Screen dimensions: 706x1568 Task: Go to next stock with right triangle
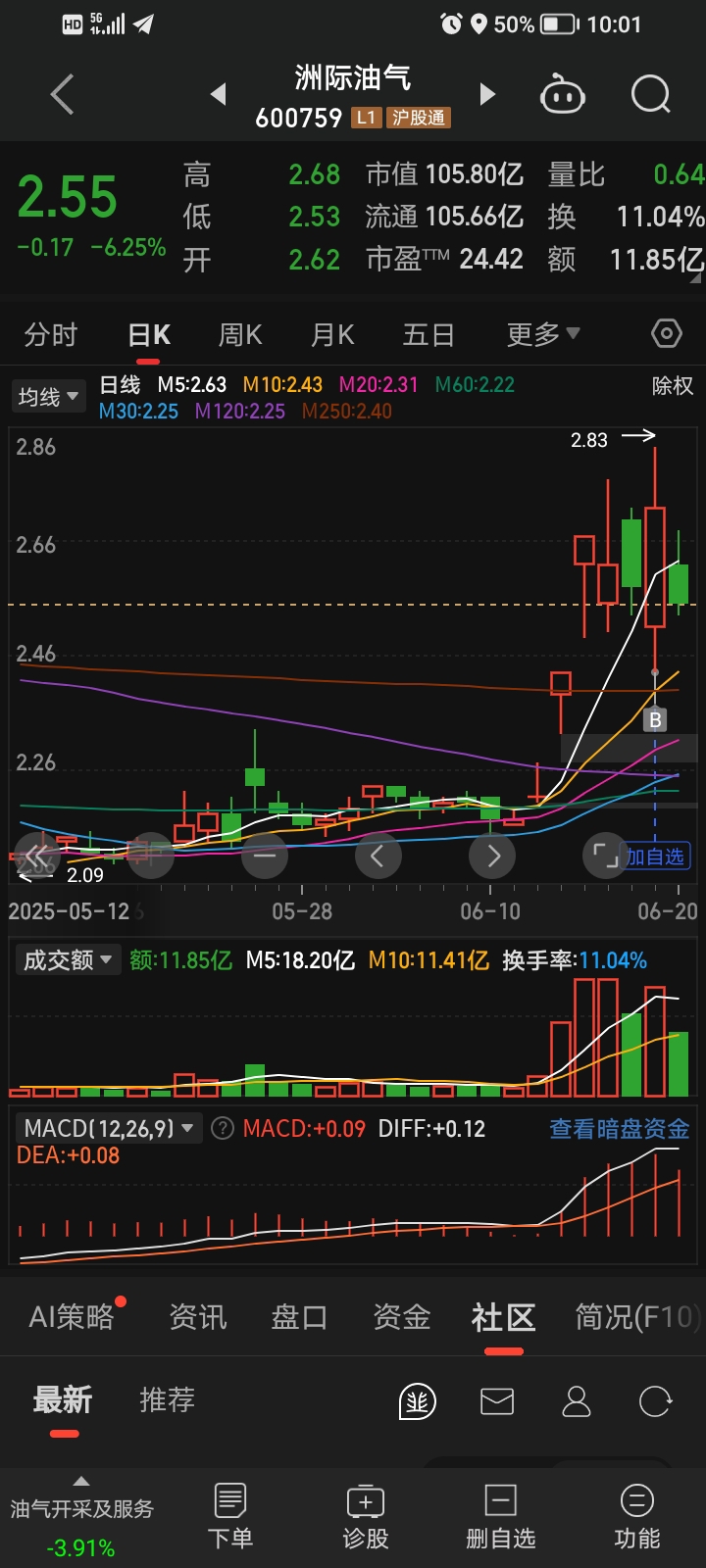(x=487, y=94)
